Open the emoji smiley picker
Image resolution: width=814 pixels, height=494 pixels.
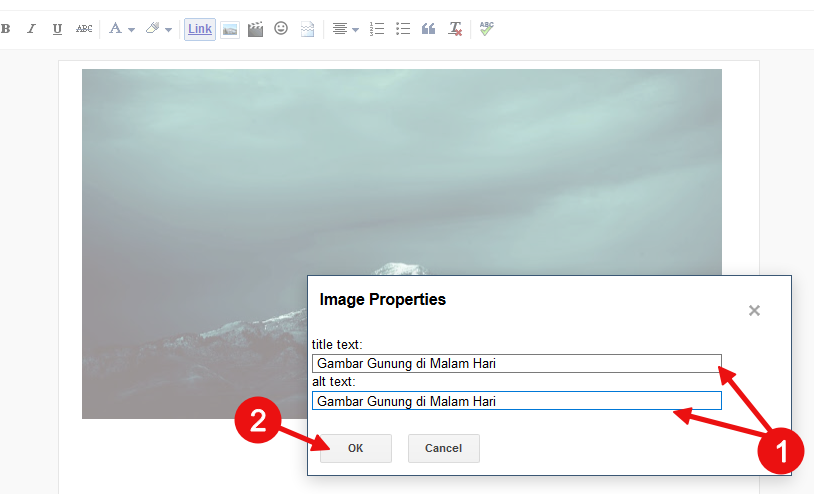pos(281,28)
